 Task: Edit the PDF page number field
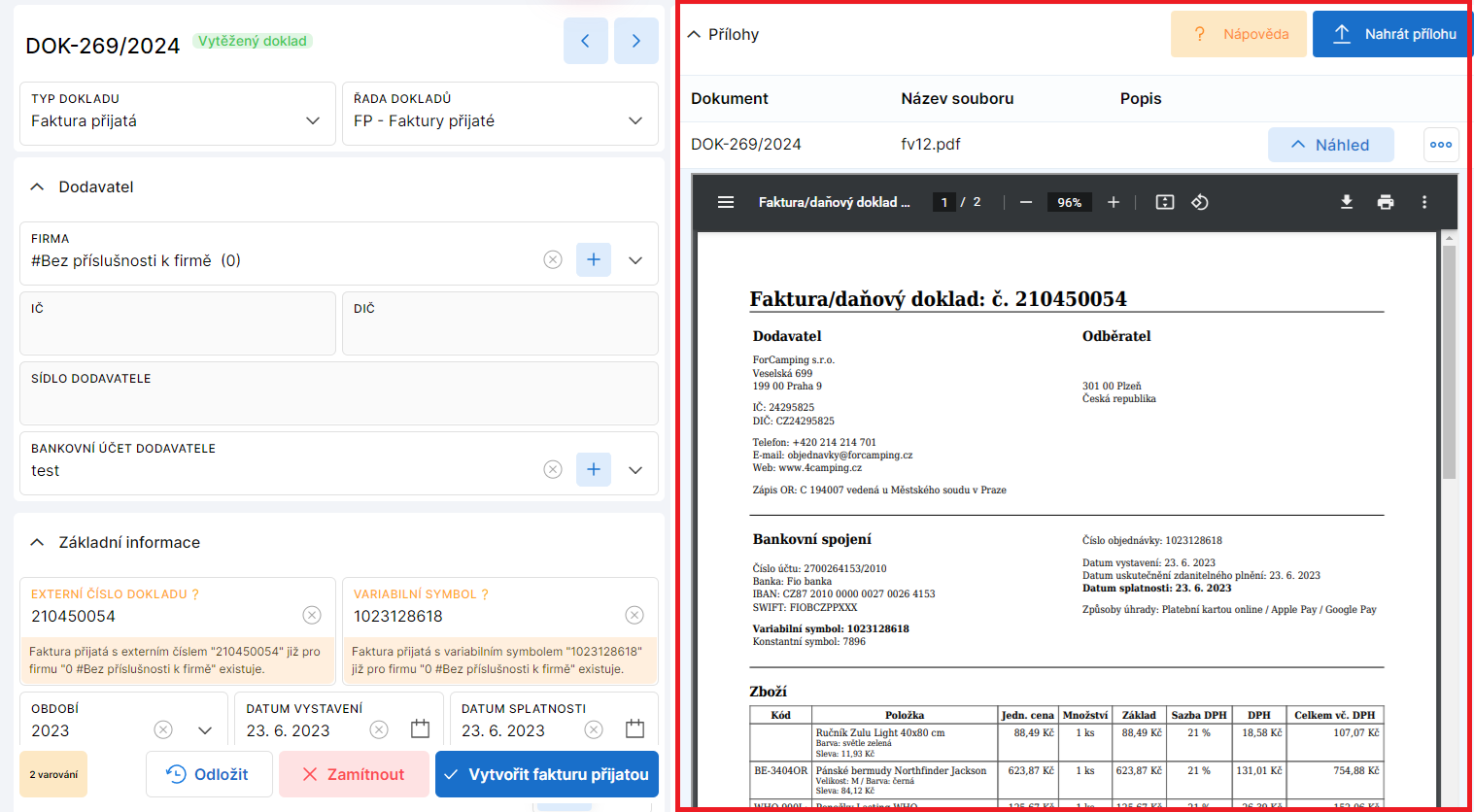tap(943, 202)
